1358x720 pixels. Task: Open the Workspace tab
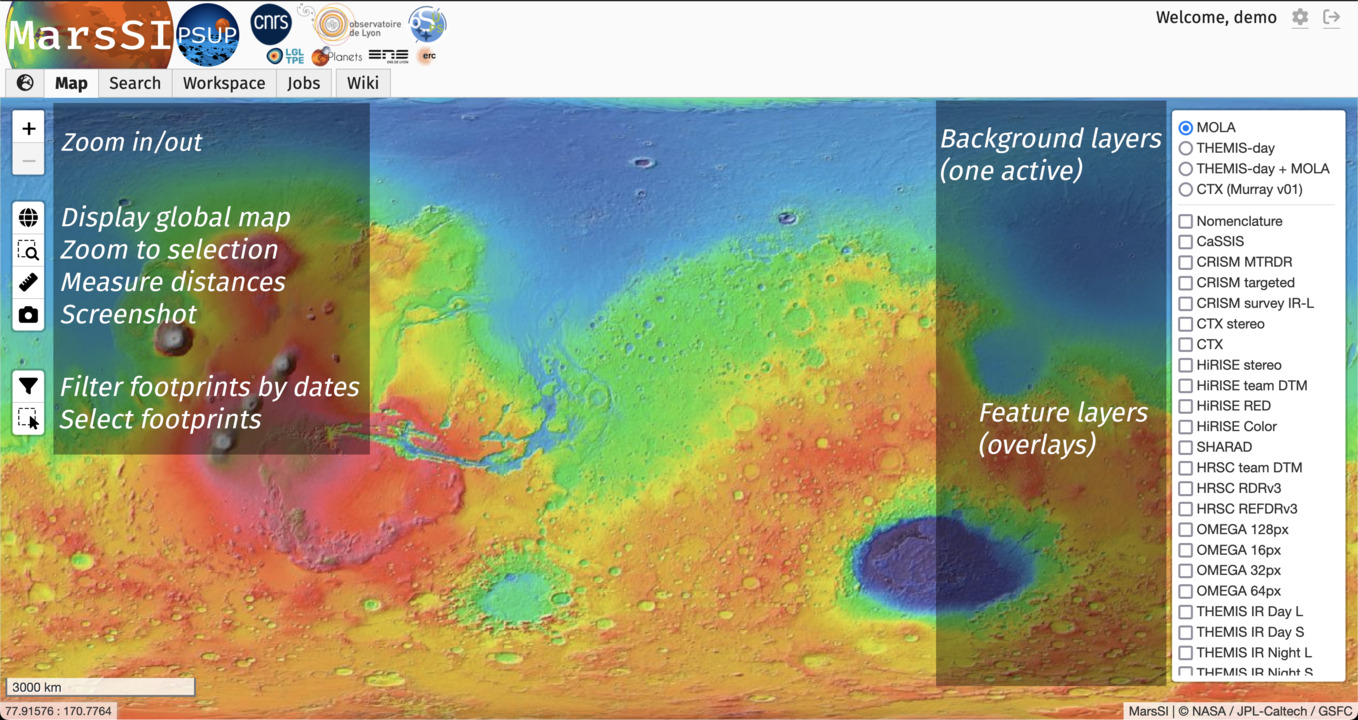click(224, 83)
